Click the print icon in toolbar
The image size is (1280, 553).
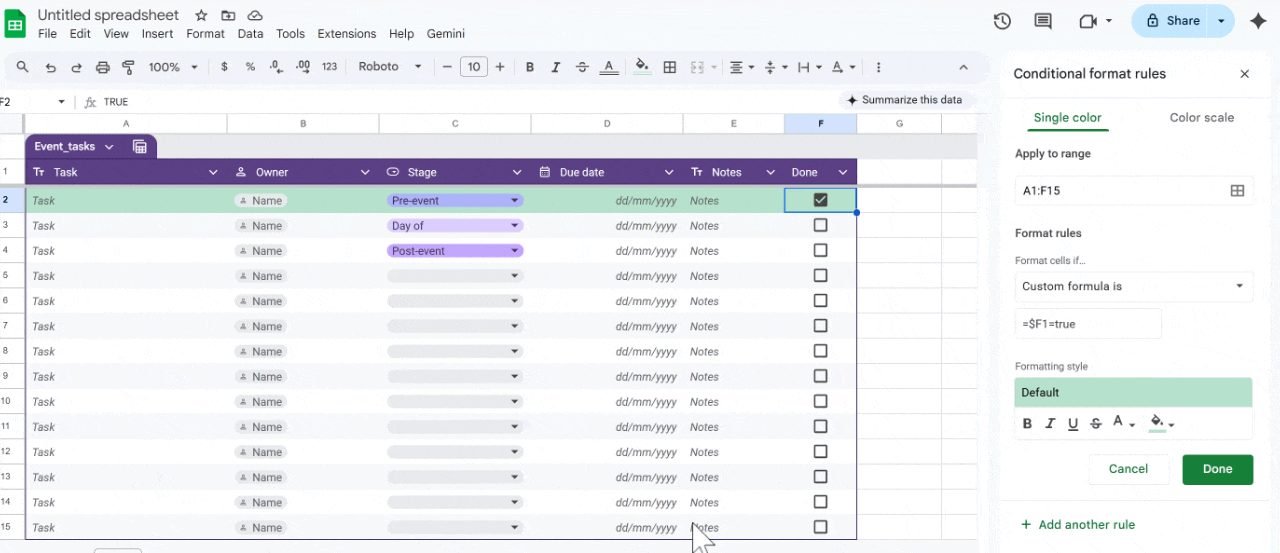[x=102, y=67]
